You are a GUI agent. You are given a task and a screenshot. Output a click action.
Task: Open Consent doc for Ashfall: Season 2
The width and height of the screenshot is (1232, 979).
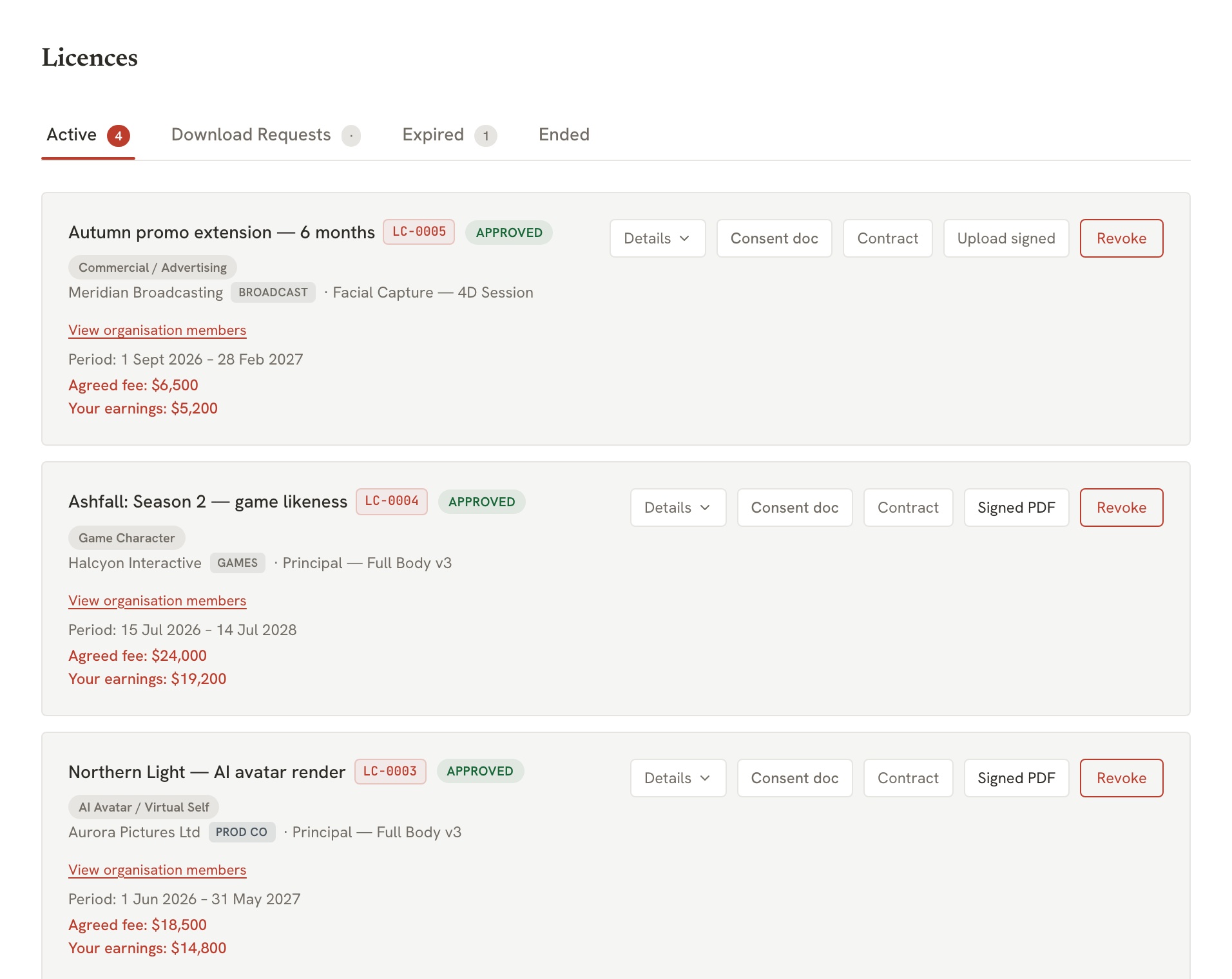pos(794,508)
